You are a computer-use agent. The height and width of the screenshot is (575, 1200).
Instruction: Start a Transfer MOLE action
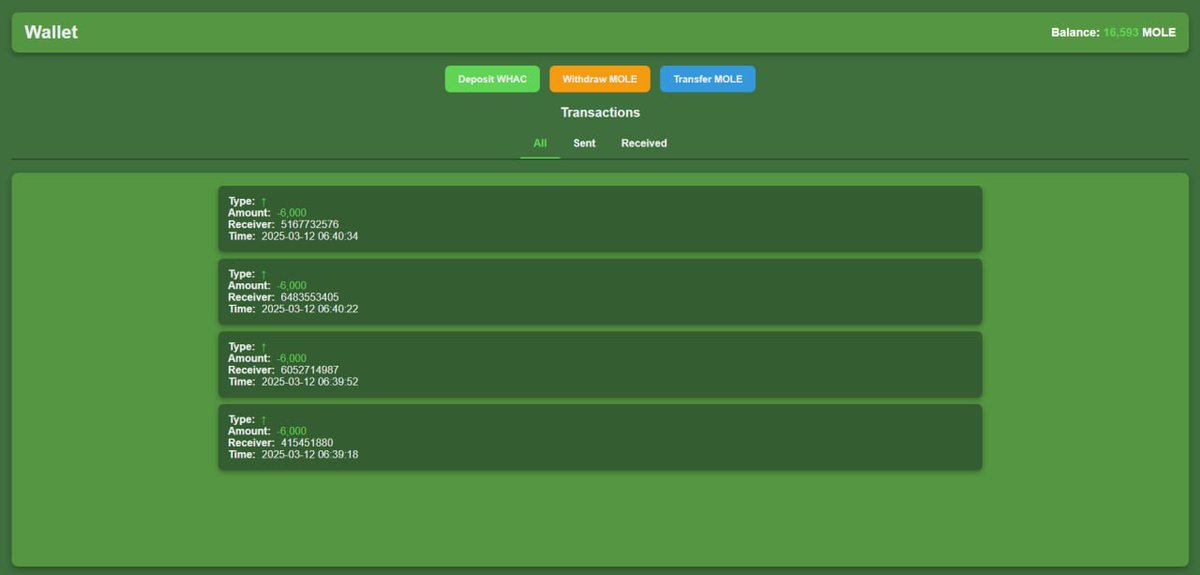click(x=708, y=79)
